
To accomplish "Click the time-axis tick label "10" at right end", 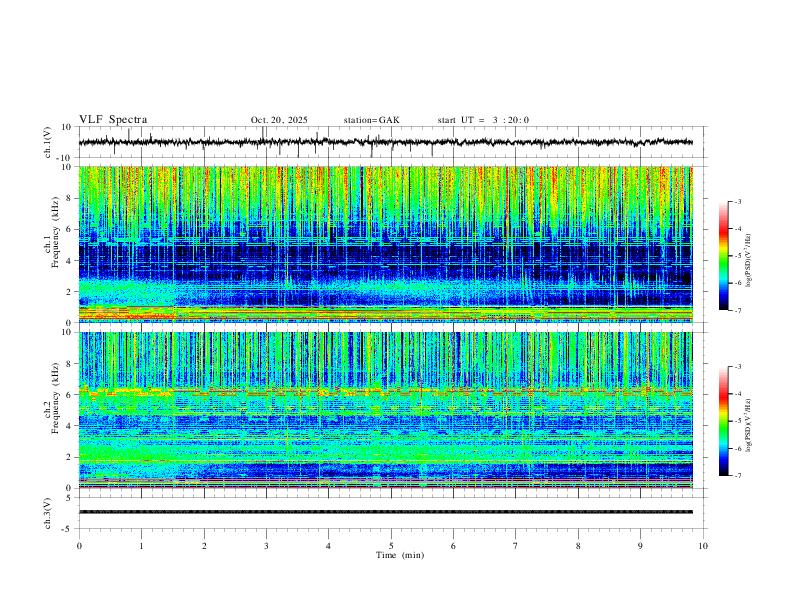I will point(703,546).
